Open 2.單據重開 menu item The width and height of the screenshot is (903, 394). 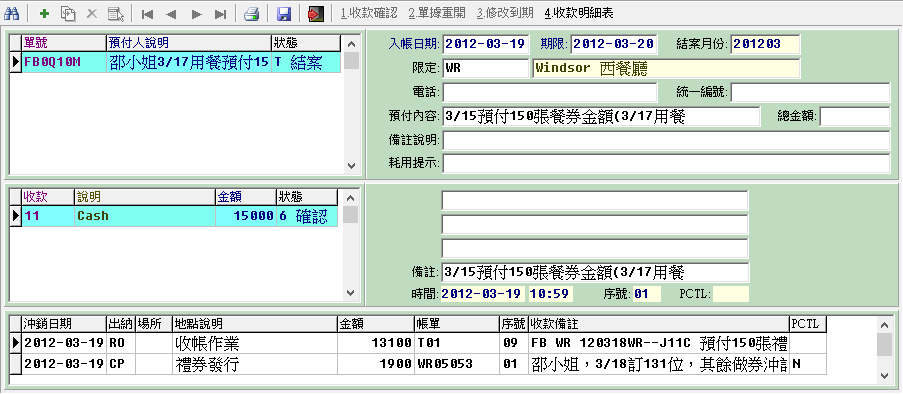[x=437, y=13]
